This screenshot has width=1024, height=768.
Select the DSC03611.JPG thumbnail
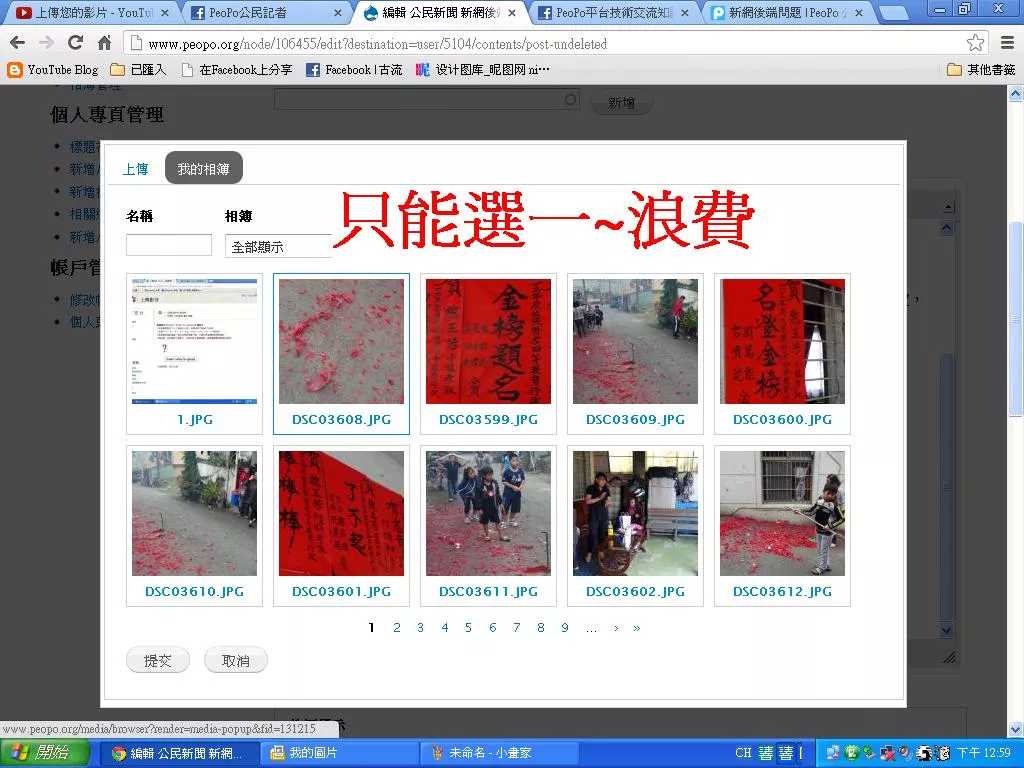[x=488, y=526]
